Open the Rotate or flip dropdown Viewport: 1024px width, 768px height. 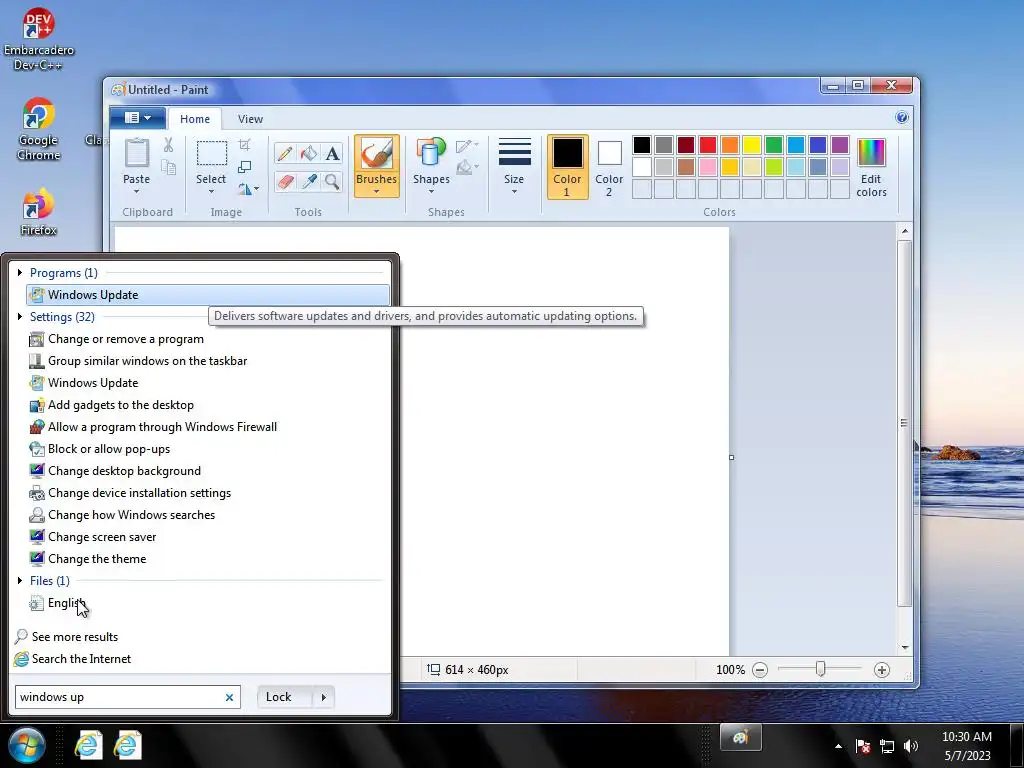pos(248,189)
